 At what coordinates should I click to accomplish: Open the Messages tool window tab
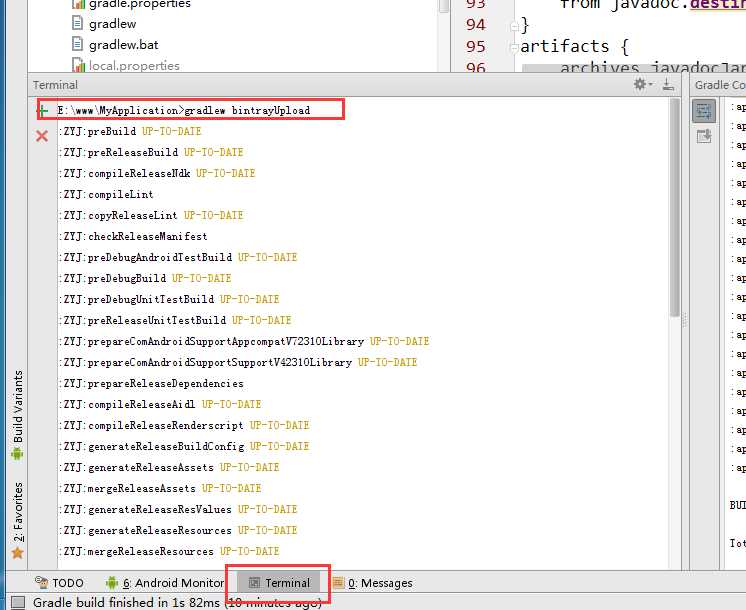coord(373,583)
